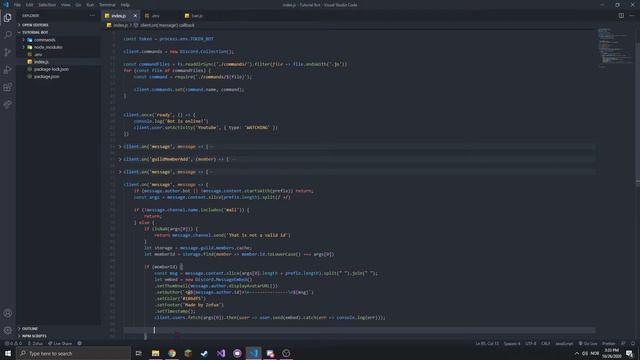Open the Manage gear icon

coord(8,330)
